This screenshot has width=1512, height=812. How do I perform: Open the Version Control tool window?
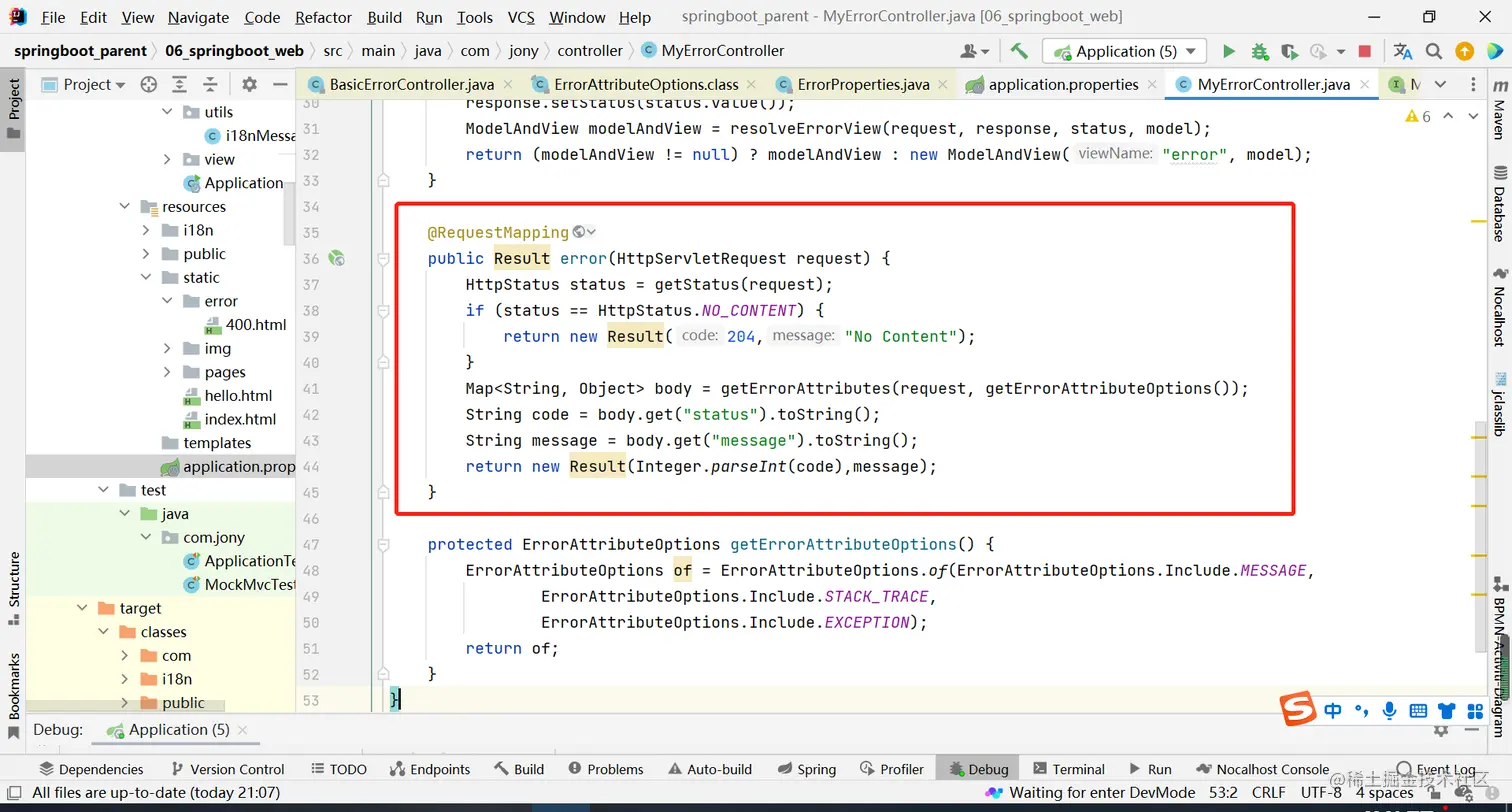228,769
